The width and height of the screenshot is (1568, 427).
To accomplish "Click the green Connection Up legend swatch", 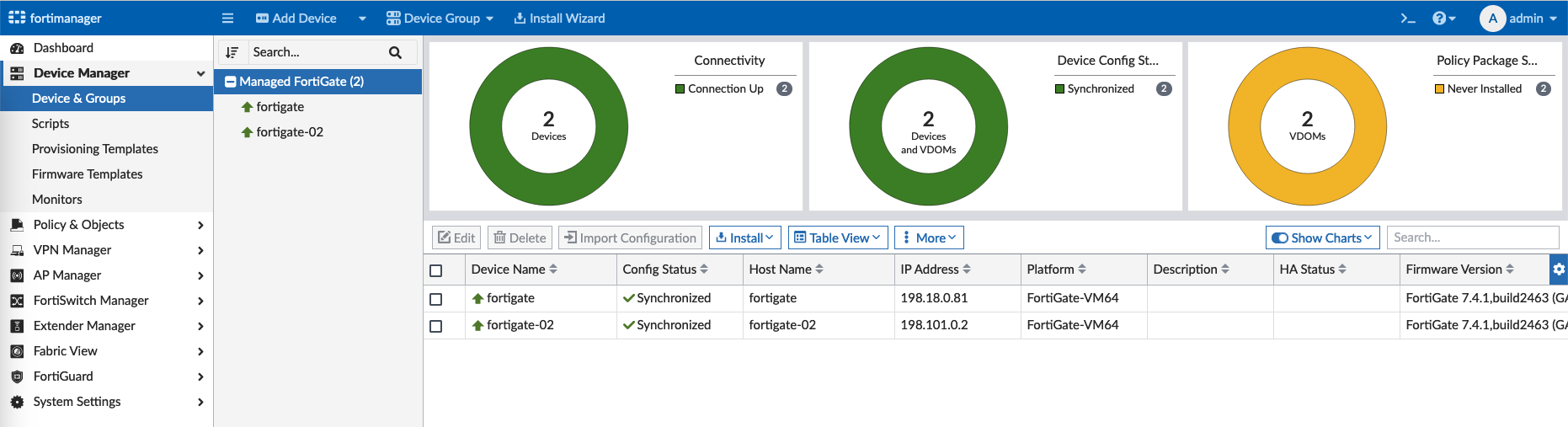I will (680, 89).
